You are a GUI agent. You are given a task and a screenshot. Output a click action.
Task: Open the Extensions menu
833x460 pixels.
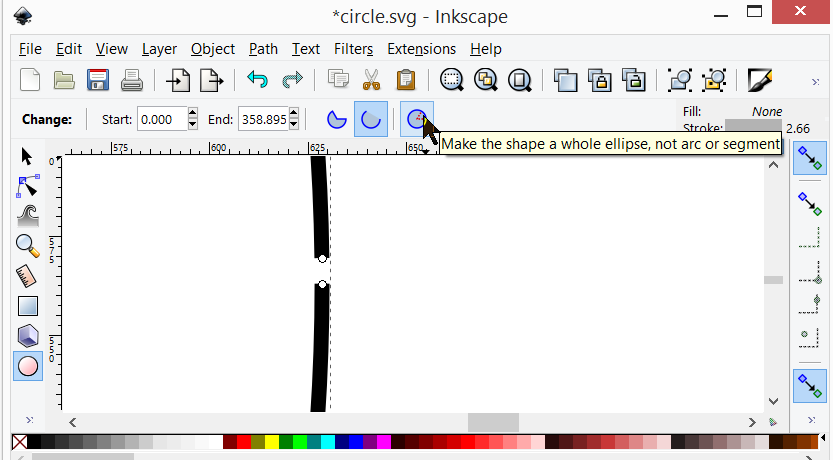pos(421,49)
